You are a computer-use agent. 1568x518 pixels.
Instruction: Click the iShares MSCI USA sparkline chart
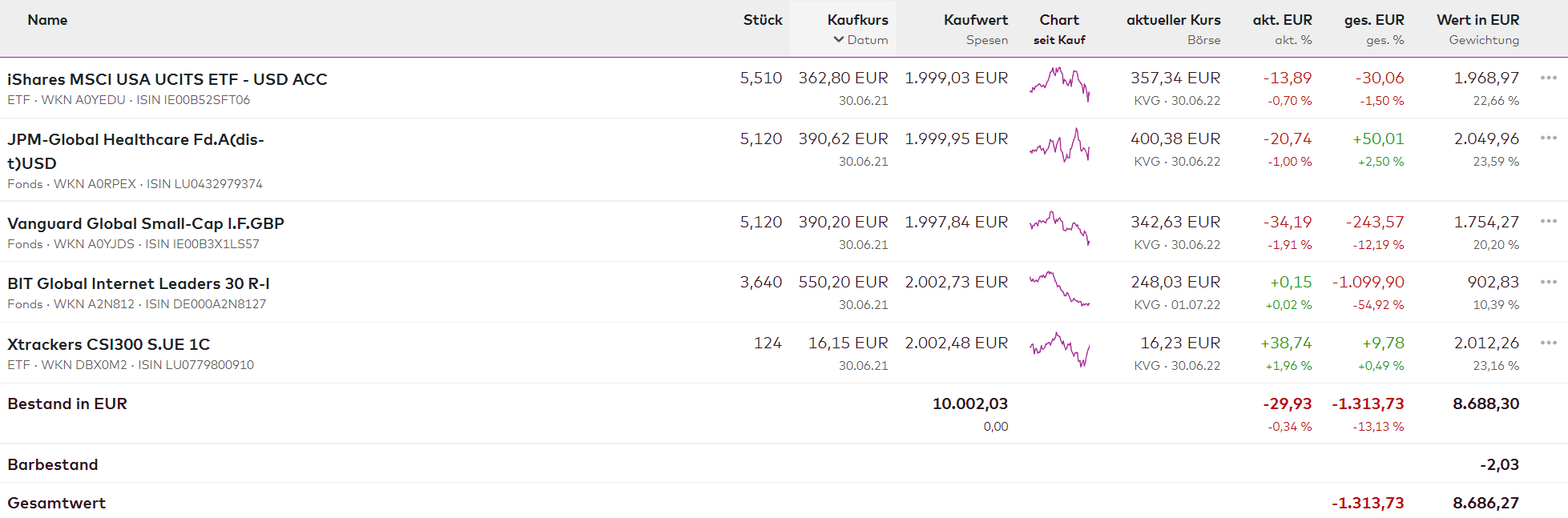click(x=1059, y=84)
